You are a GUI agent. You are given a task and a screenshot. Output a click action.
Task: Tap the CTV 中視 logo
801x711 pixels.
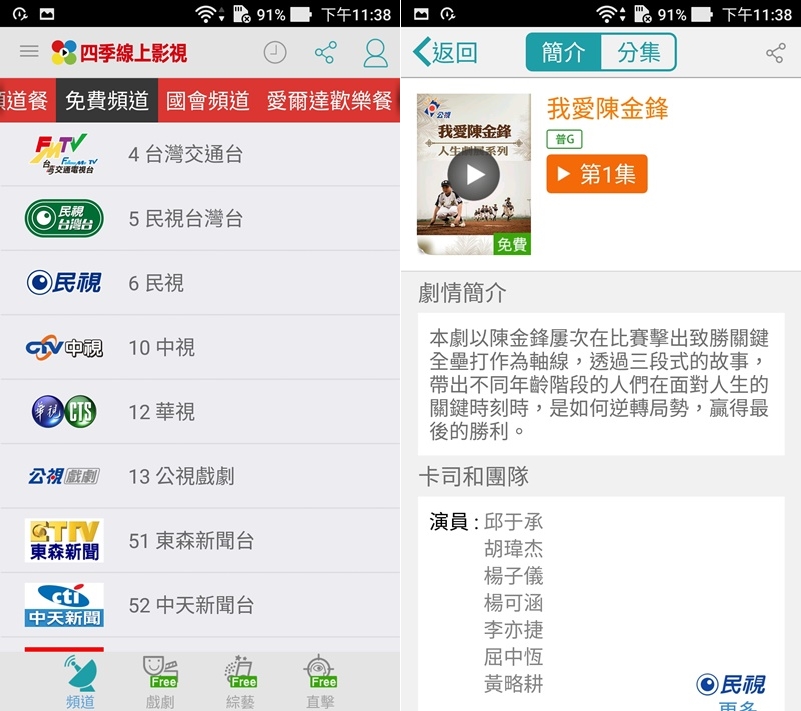coord(64,347)
